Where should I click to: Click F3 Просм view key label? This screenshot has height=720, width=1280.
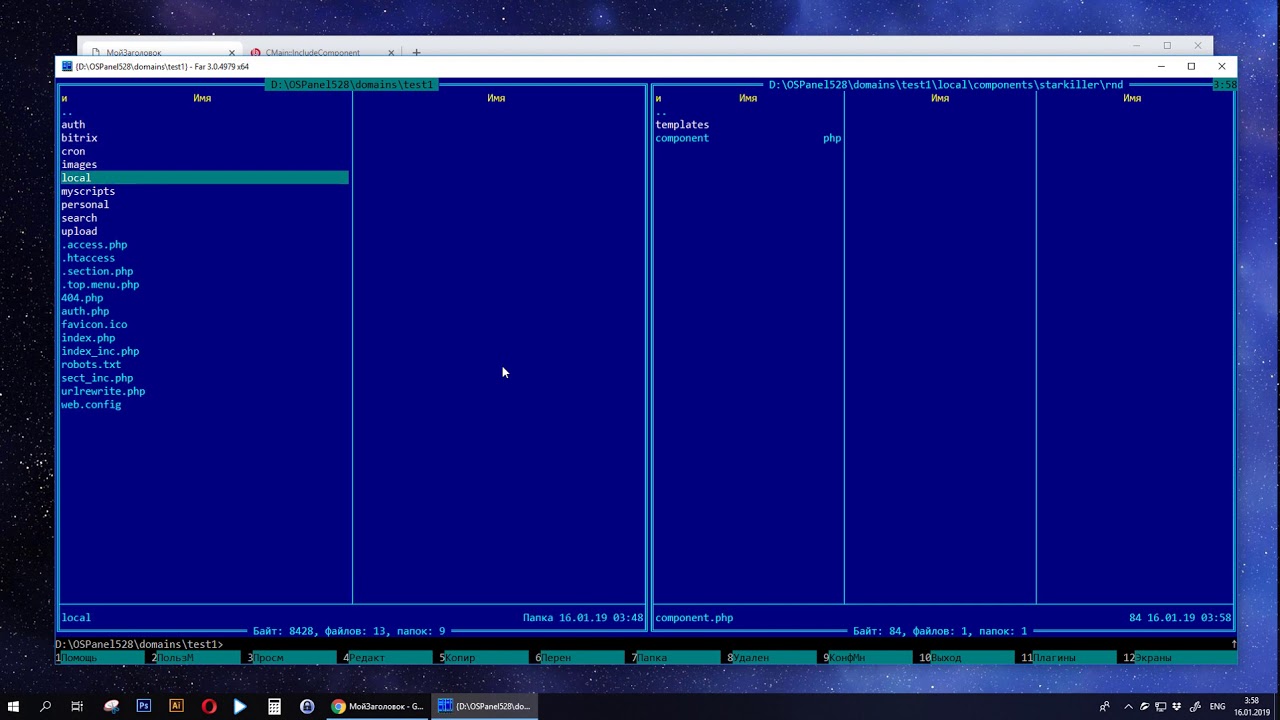click(x=268, y=657)
